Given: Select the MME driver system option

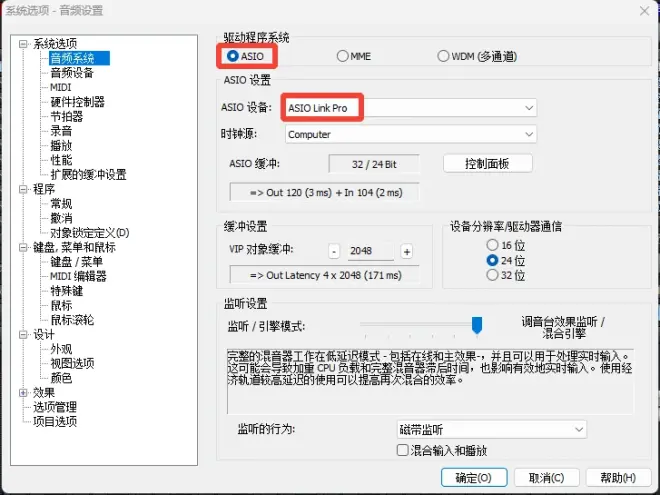Looking at the screenshot, I should (x=343, y=56).
